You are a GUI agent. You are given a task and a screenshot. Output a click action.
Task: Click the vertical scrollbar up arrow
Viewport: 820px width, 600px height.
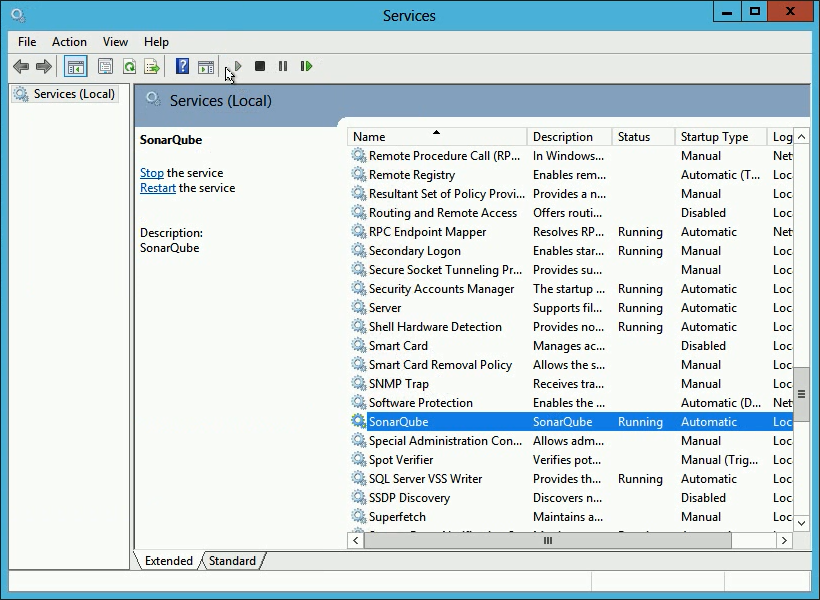tap(801, 137)
